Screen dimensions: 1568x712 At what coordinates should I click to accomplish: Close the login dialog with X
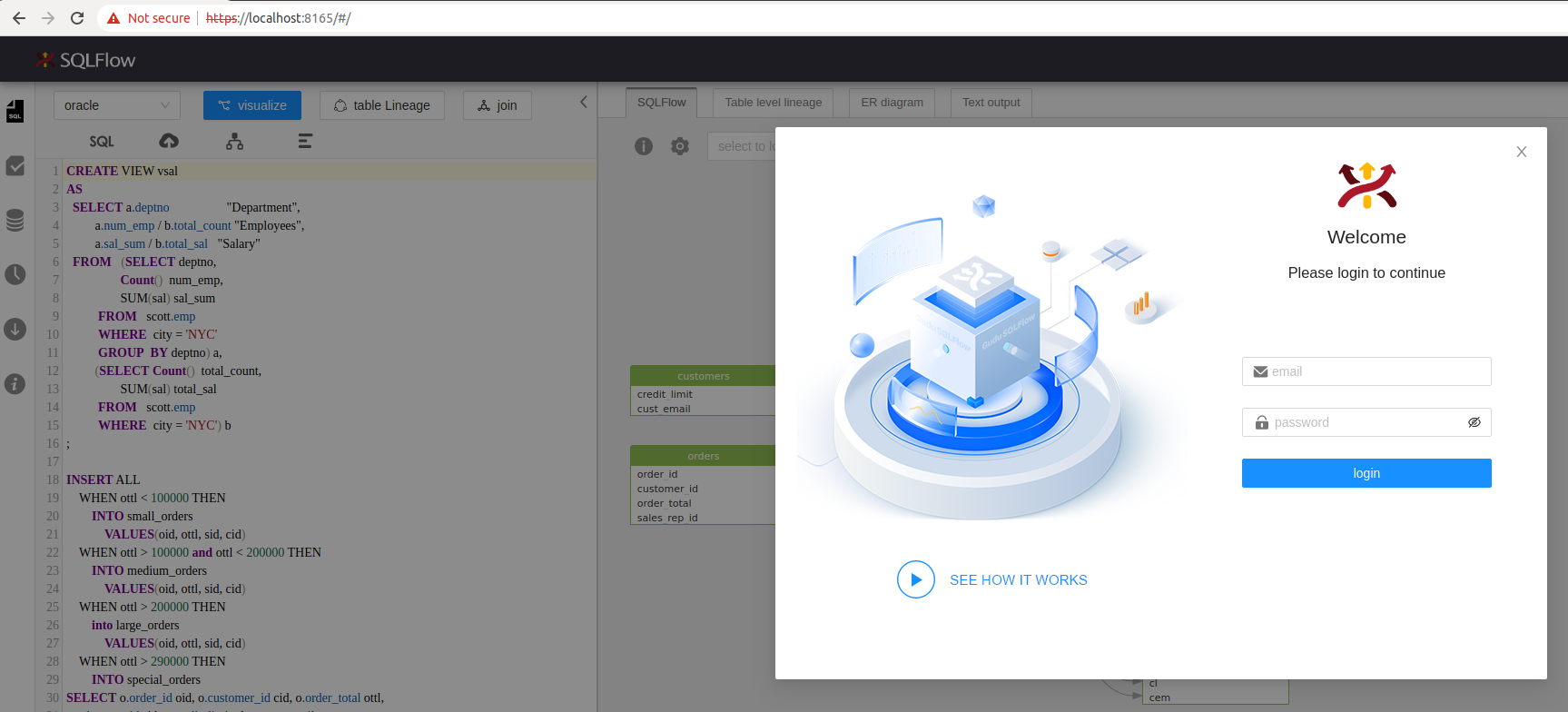(x=1522, y=152)
